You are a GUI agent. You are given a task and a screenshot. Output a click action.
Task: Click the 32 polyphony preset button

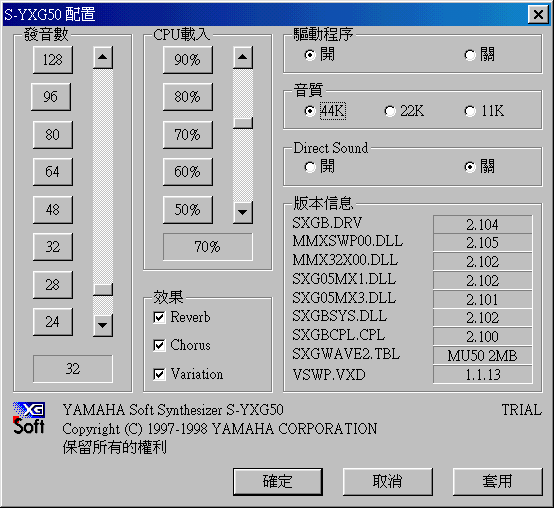pos(53,247)
